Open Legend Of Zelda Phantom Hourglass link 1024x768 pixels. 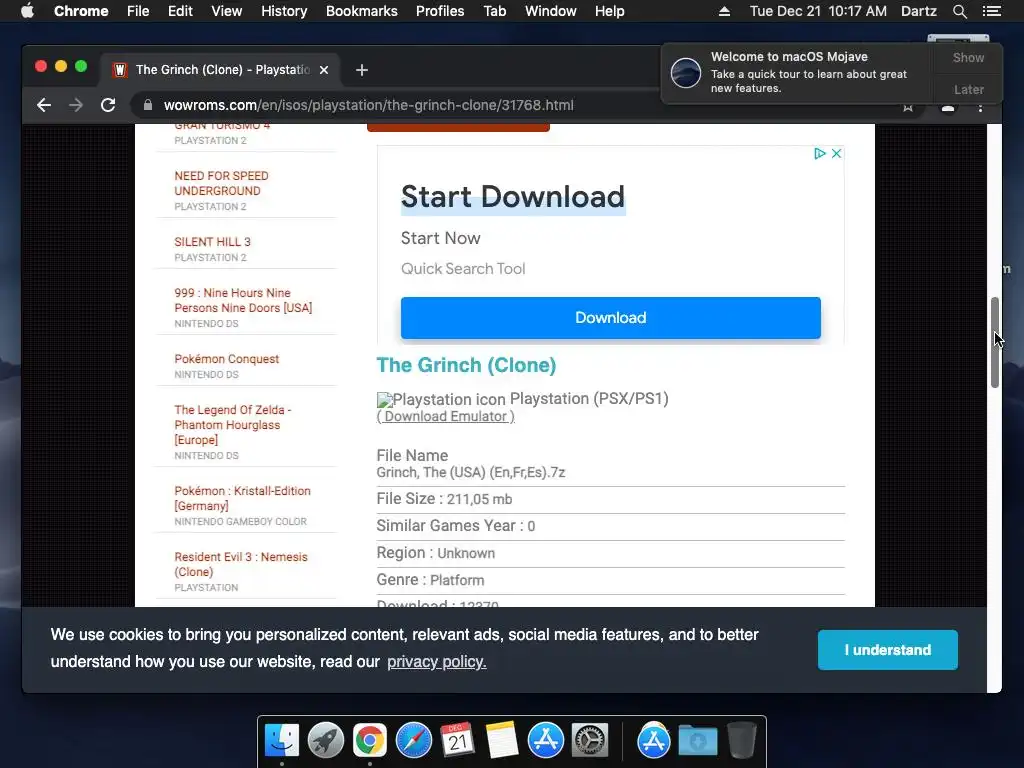pos(232,425)
